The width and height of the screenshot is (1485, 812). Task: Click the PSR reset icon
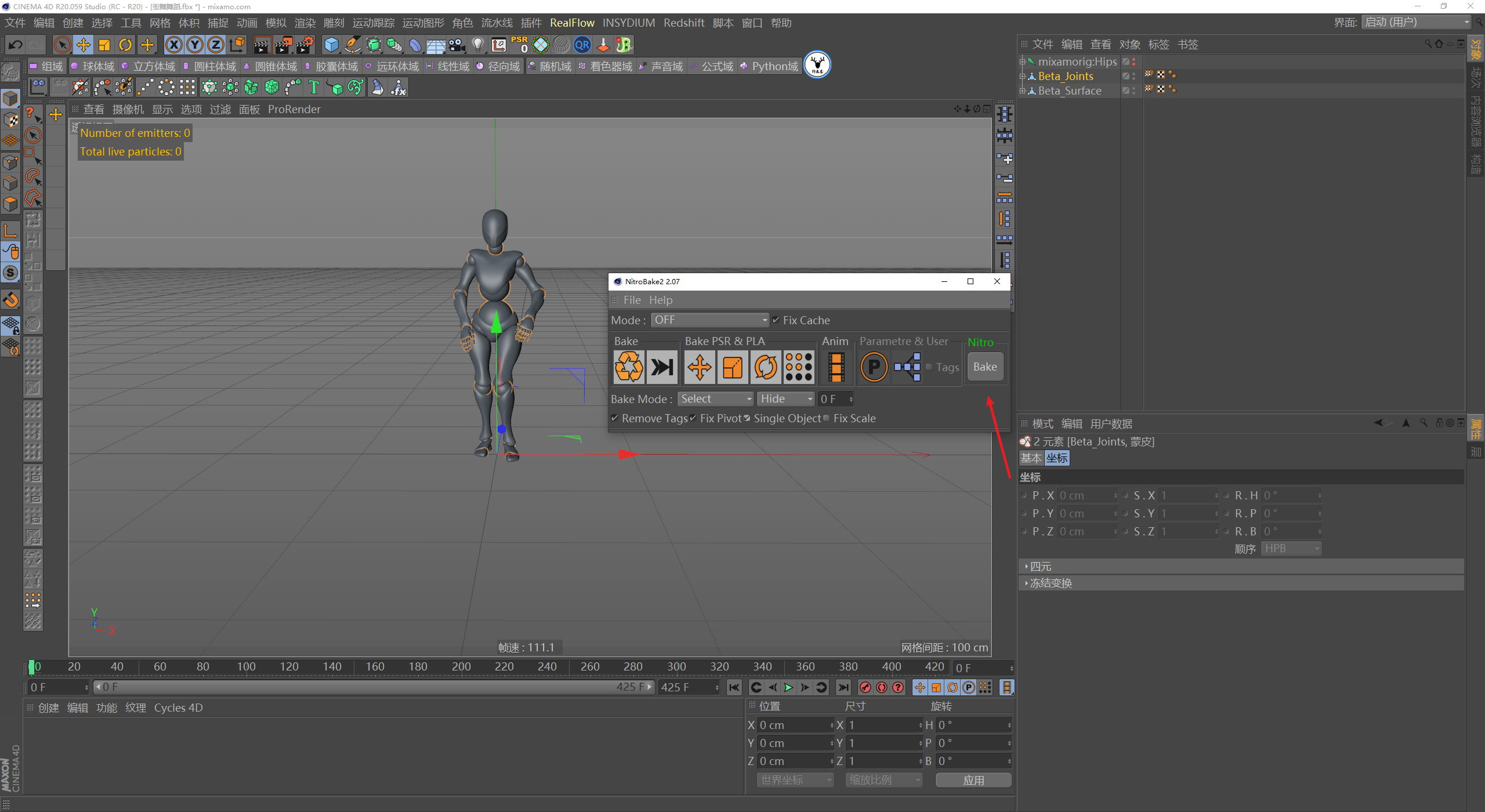coord(519,45)
